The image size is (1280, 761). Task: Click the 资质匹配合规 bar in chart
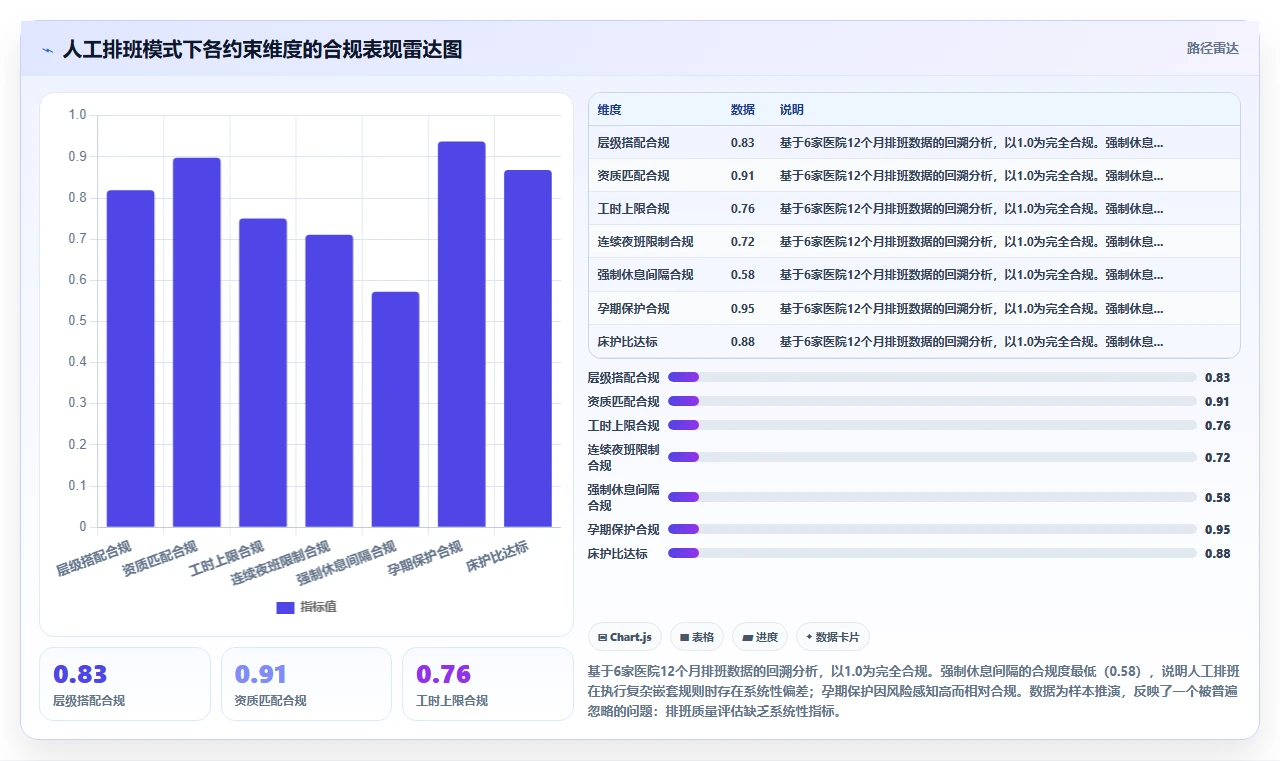click(197, 342)
